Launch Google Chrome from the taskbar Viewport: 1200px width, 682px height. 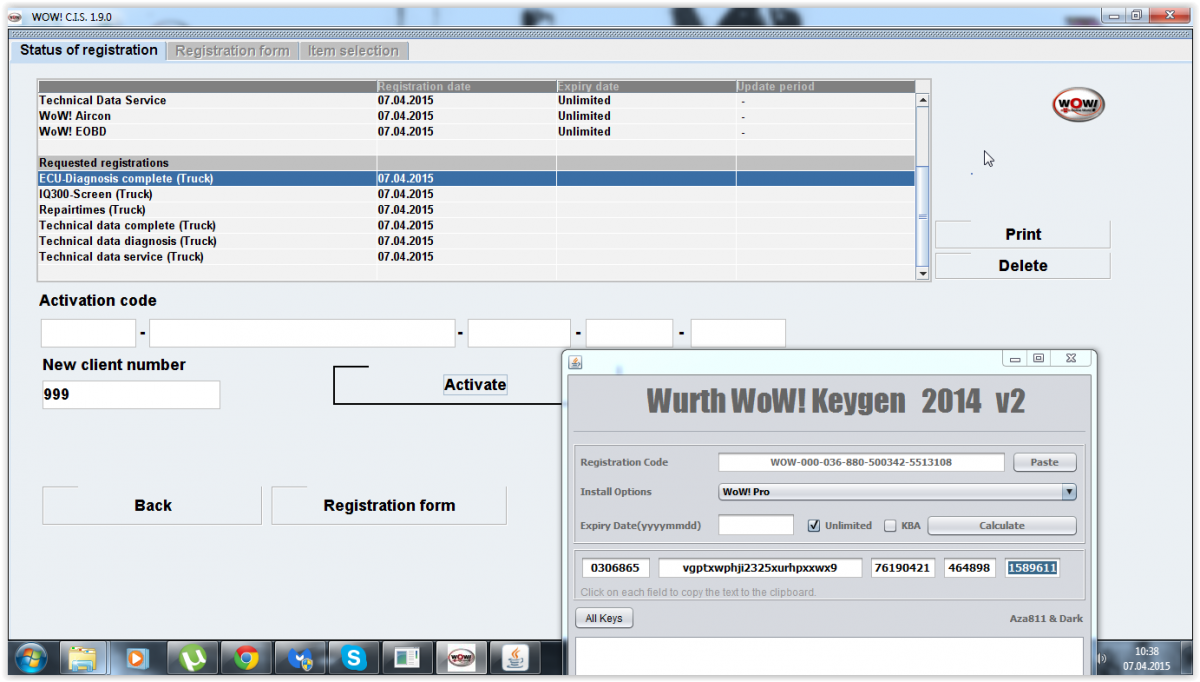[x=246, y=657]
